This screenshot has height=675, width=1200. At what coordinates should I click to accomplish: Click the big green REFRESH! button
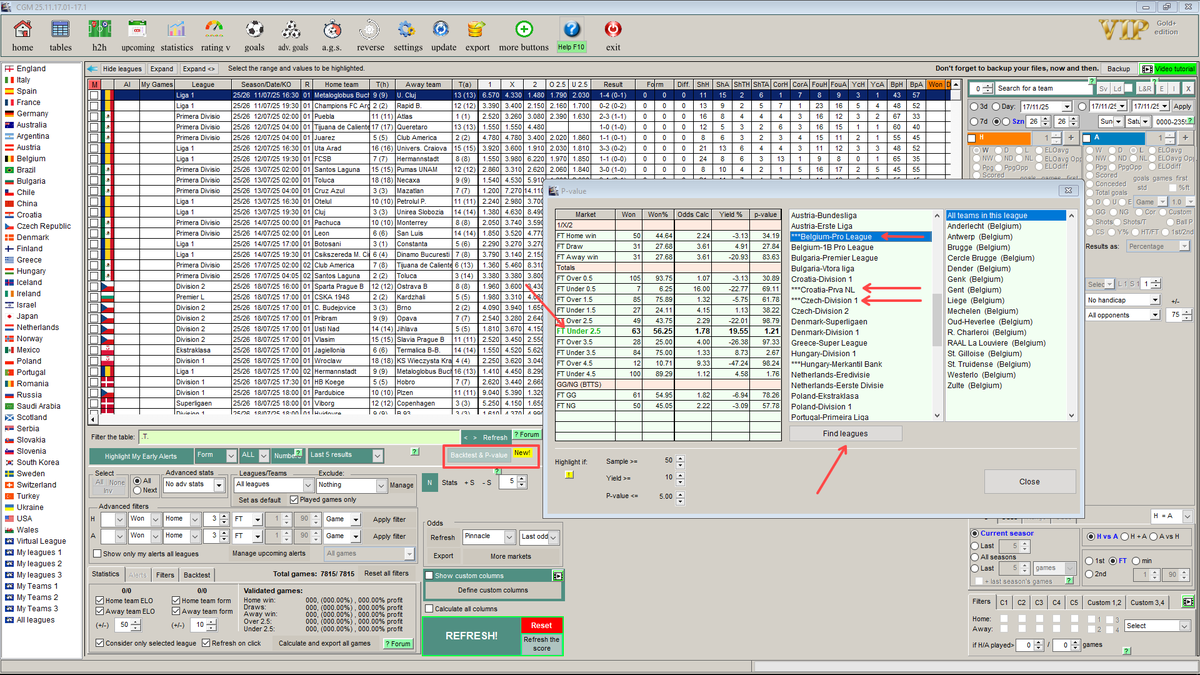(x=470, y=635)
